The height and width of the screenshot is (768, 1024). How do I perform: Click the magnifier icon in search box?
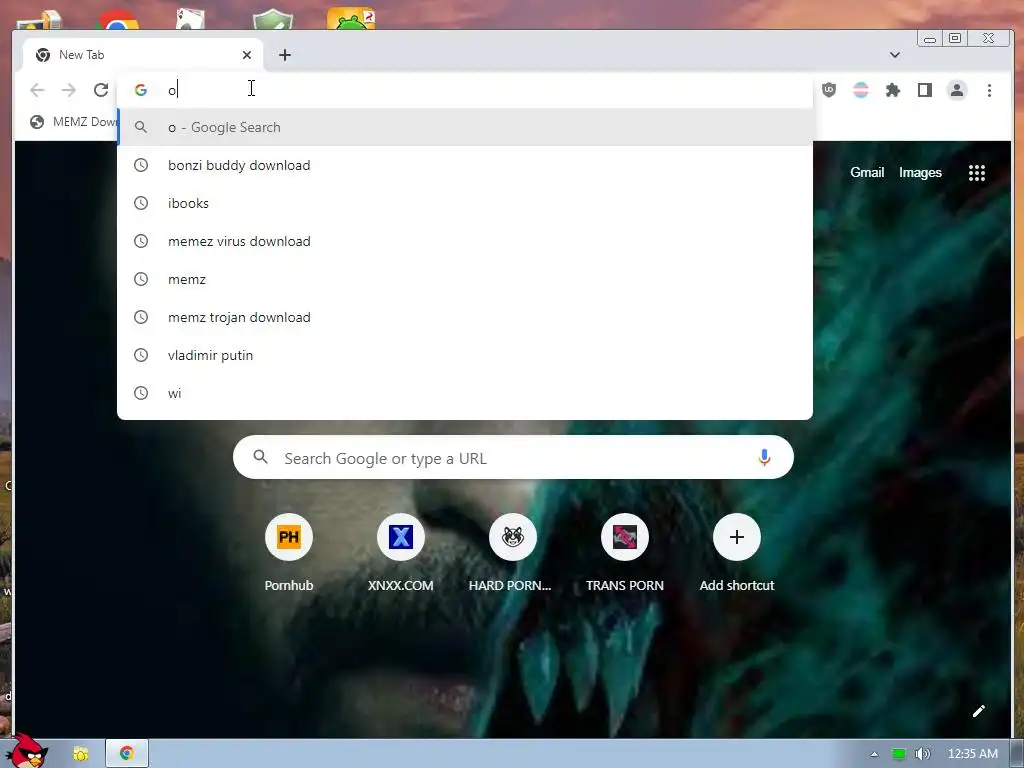click(x=260, y=457)
